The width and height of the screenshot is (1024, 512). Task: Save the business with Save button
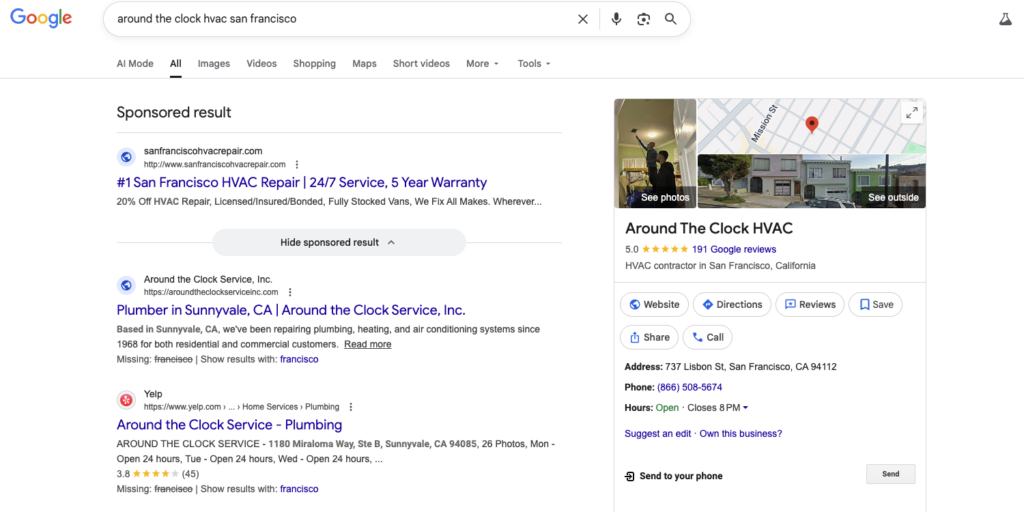(x=876, y=304)
